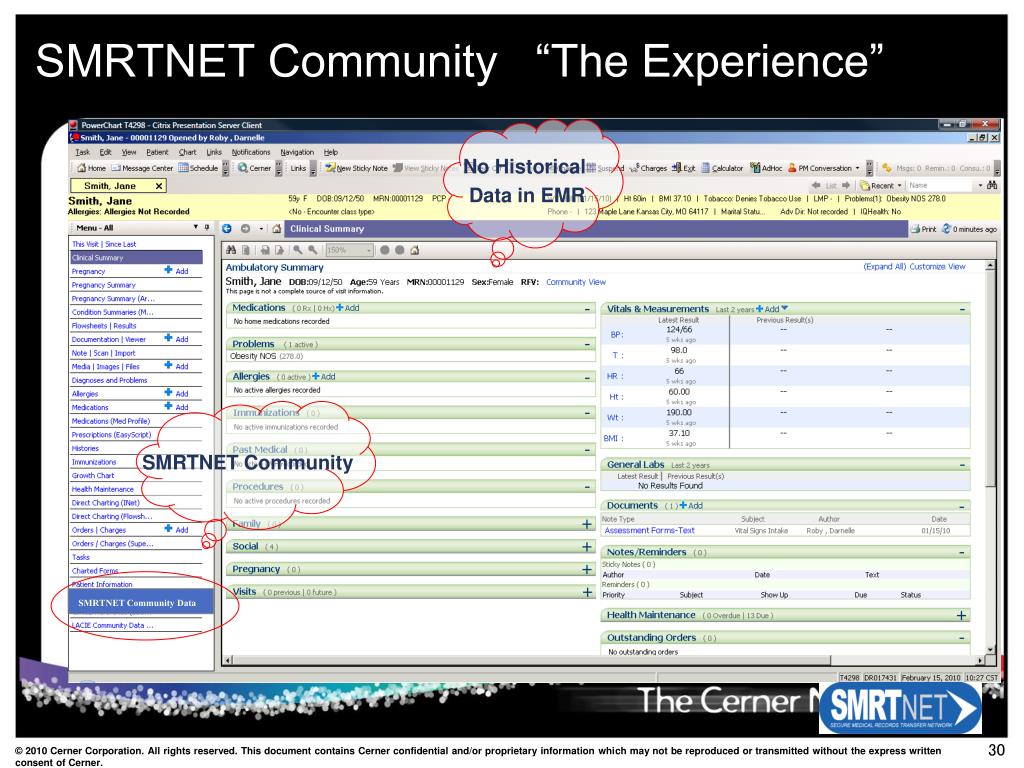Click the Cerner toolbar button
Viewport: 1024px width, 768px height.
tap(254, 168)
